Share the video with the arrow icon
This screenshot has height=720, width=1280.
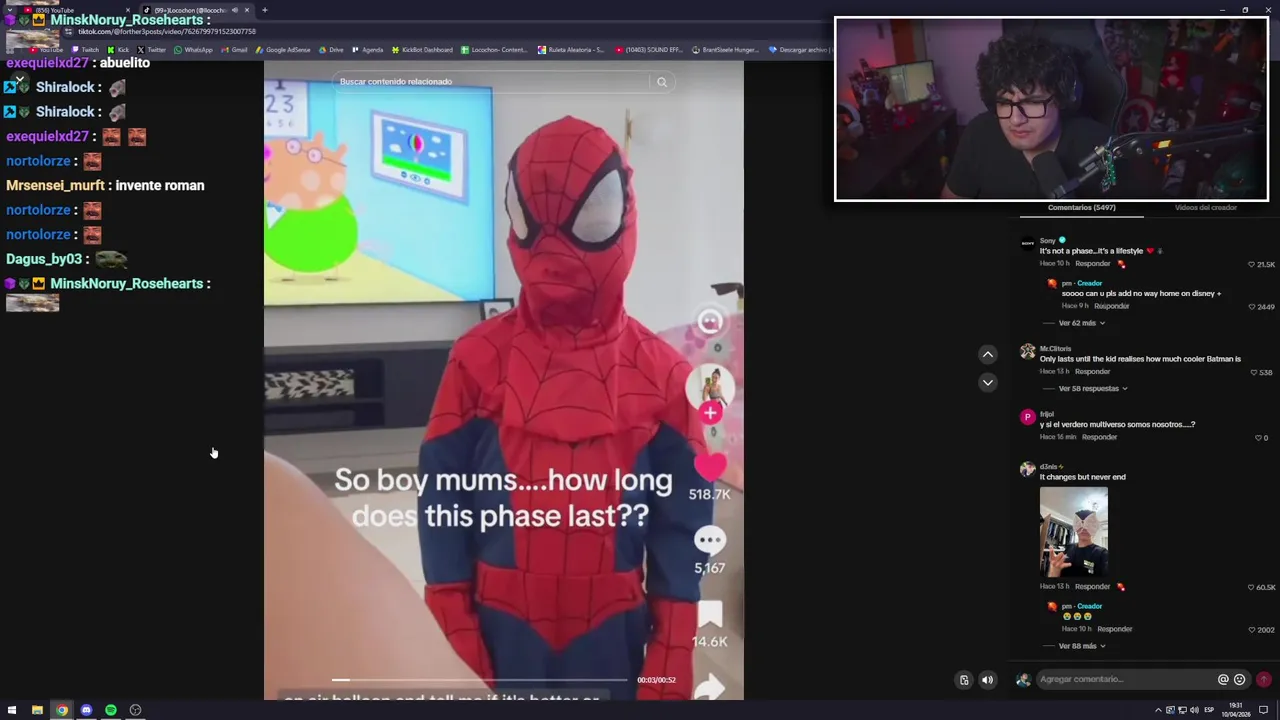pyautogui.click(x=710, y=687)
